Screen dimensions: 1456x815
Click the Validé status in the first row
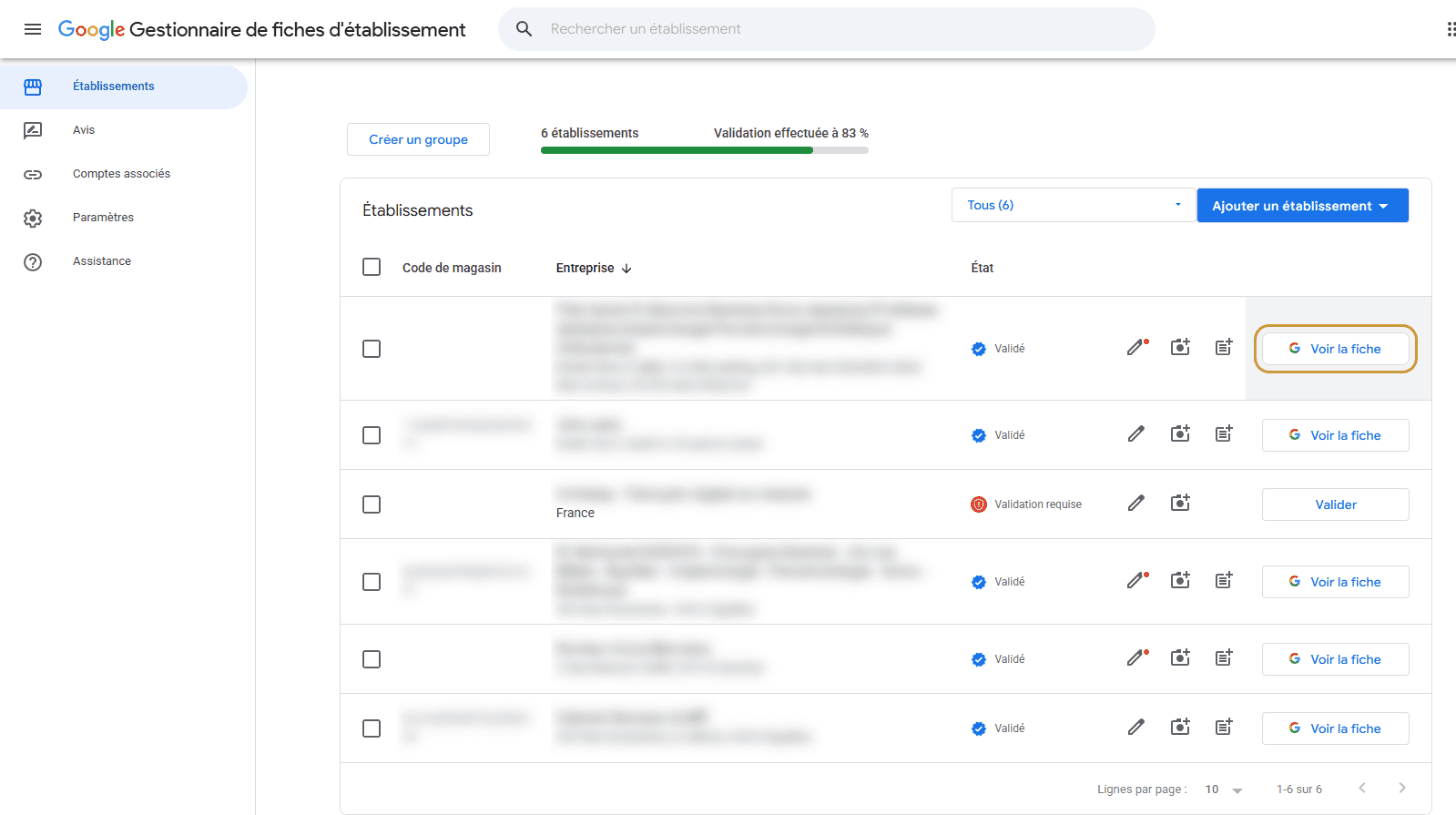[x=1010, y=349]
